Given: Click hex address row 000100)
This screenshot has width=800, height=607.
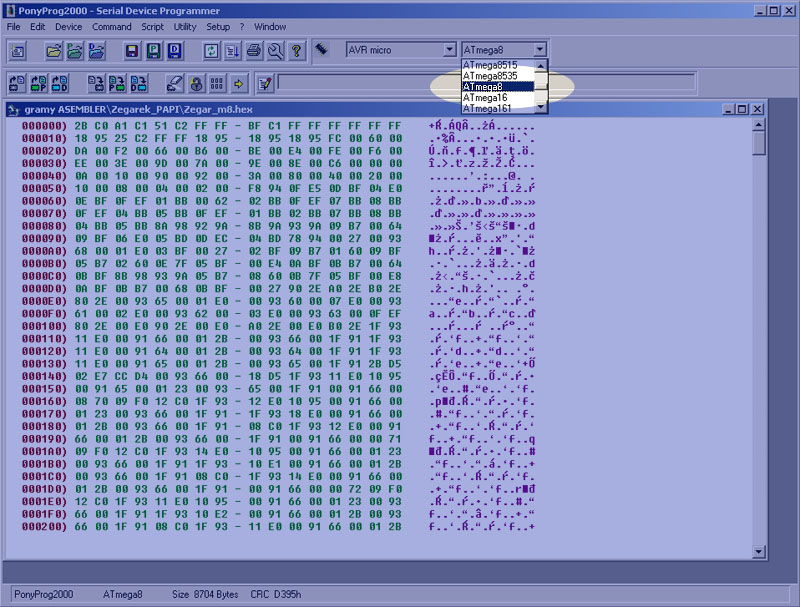Looking at the screenshot, I should pyautogui.click(x=44, y=326).
